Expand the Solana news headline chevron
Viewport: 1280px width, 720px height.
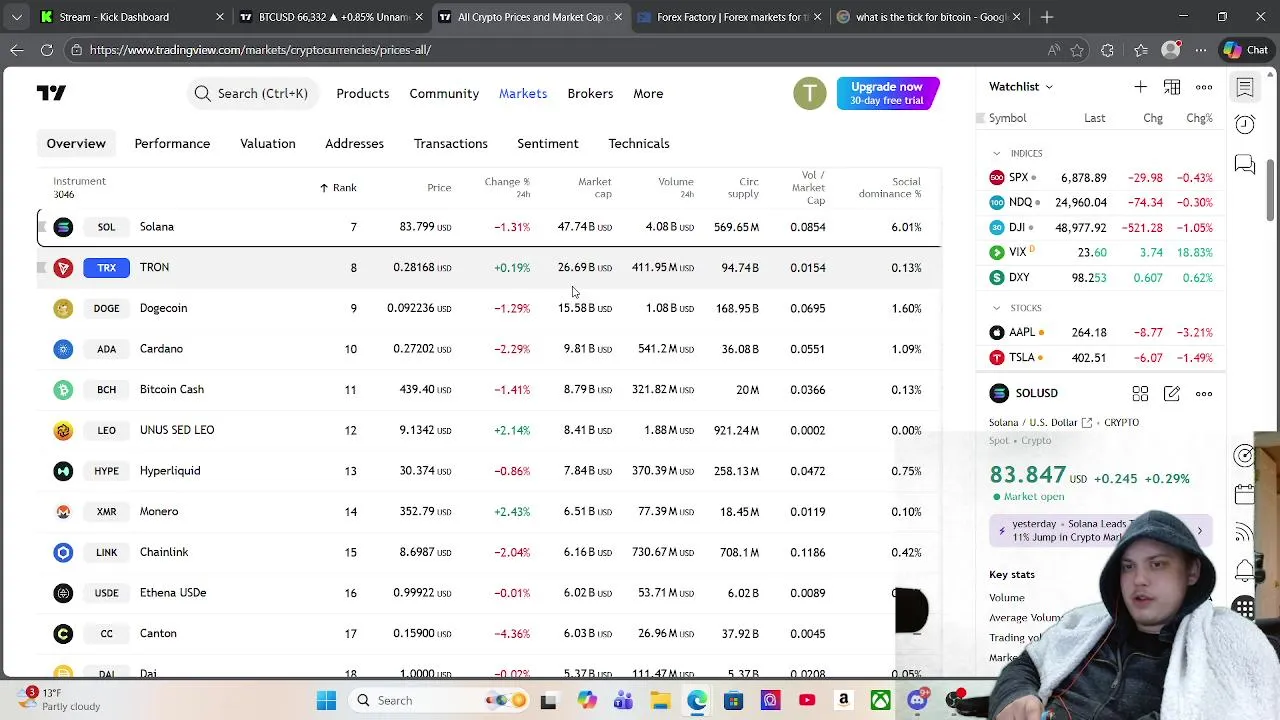tap(1200, 531)
